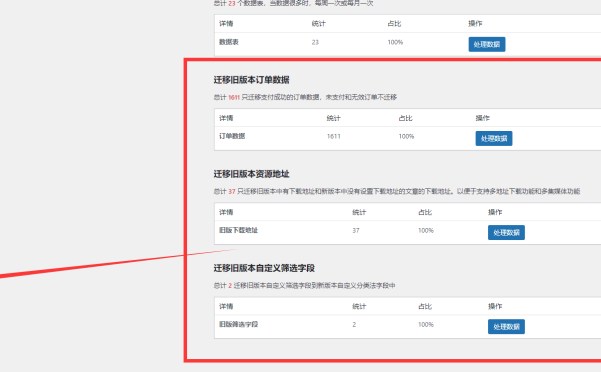Click 详情 column header in order data table

(x=226, y=118)
